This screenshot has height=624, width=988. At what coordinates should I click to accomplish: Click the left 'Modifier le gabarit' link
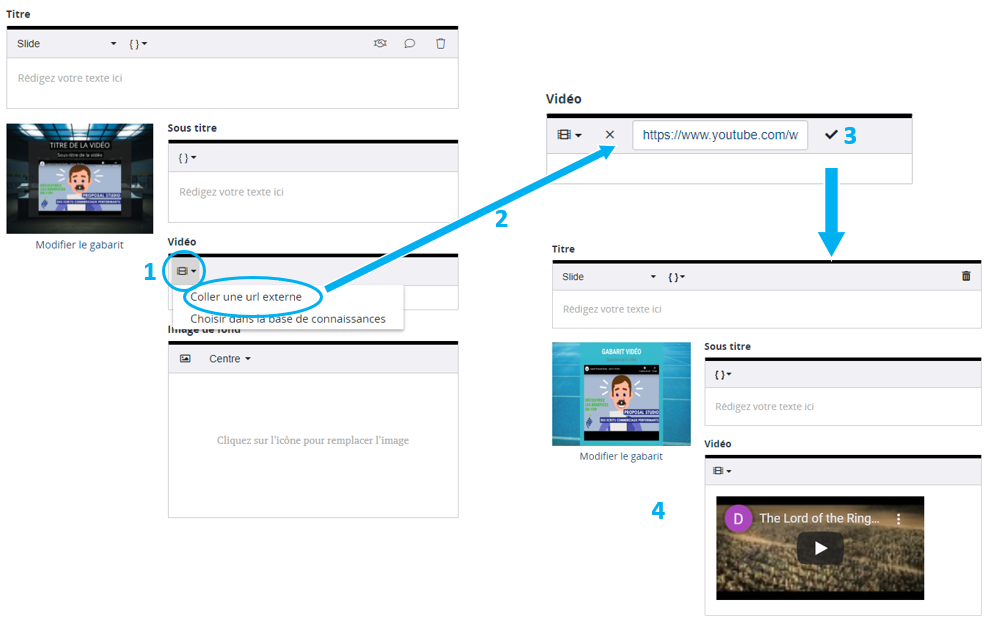point(79,245)
